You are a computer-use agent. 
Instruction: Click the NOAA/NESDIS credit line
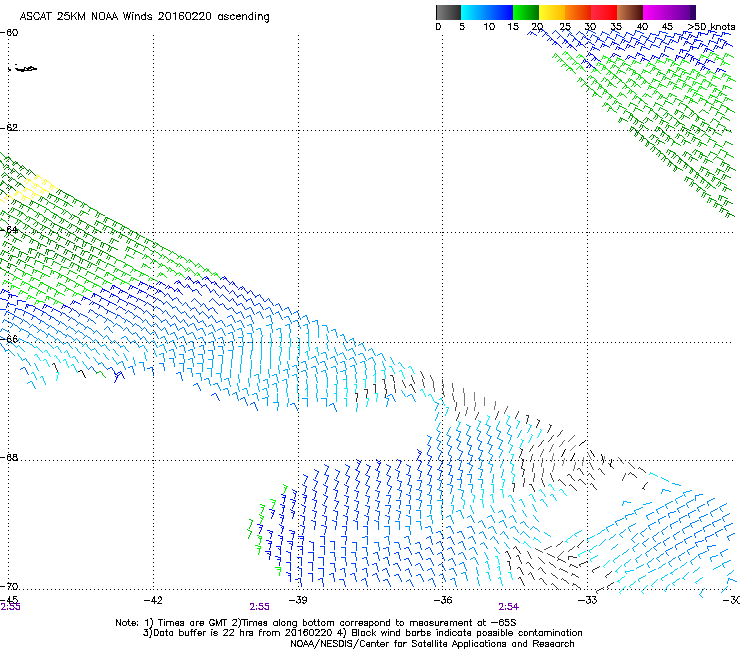(x=432, y=644)
